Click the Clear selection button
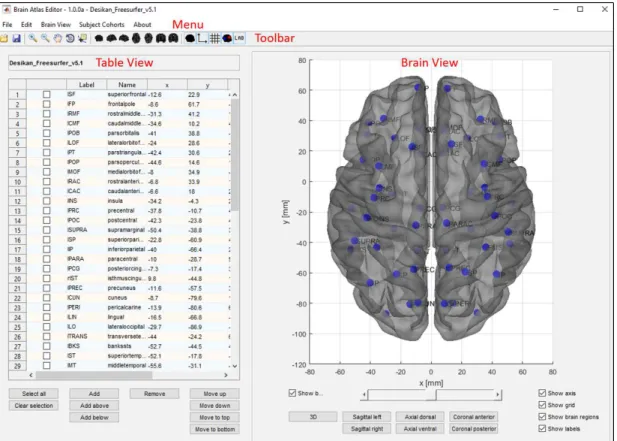617x441 pixels. click(x=34, y=406)
